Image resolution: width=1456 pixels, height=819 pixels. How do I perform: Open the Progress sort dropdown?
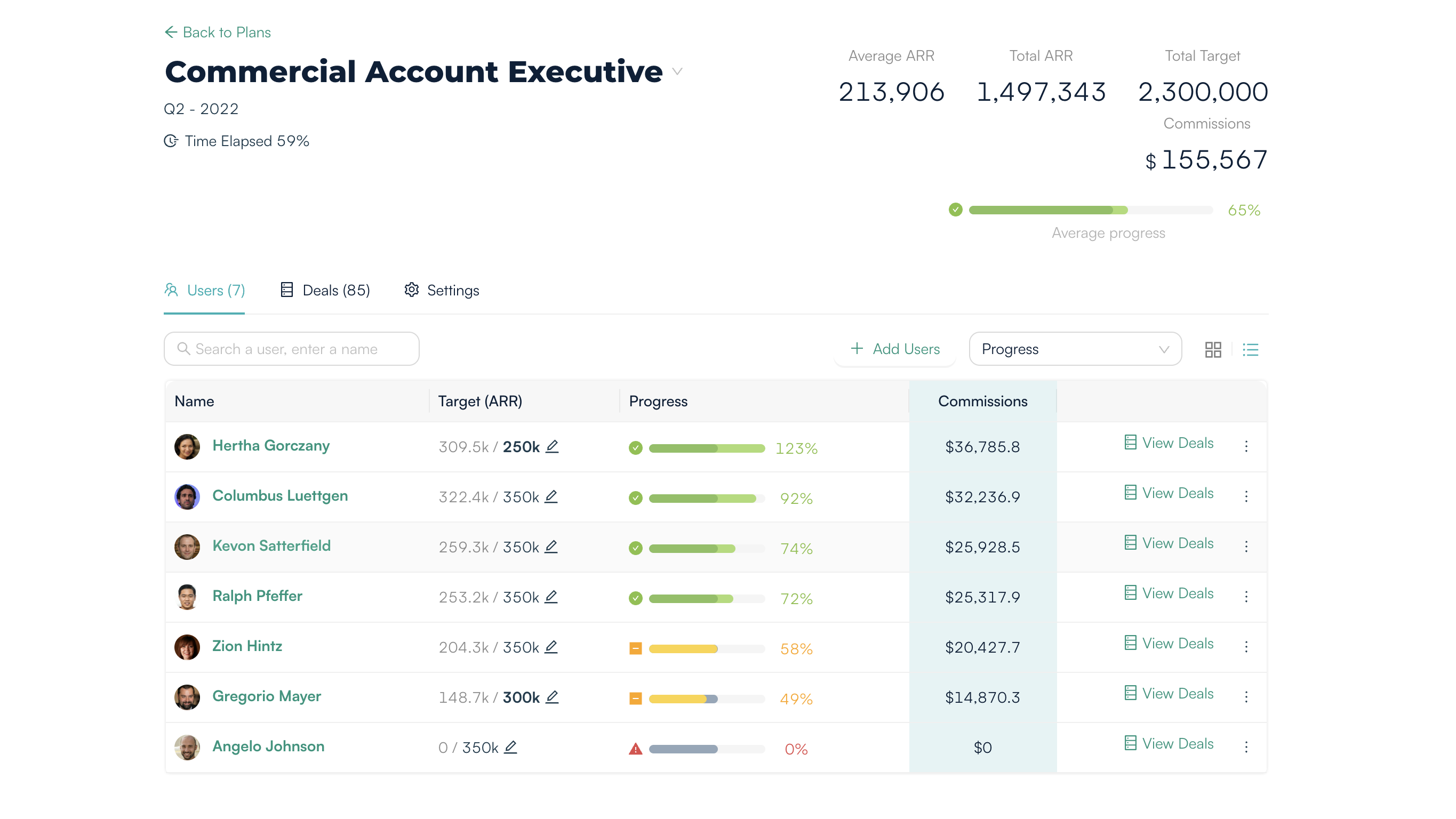pos(1075,349)
